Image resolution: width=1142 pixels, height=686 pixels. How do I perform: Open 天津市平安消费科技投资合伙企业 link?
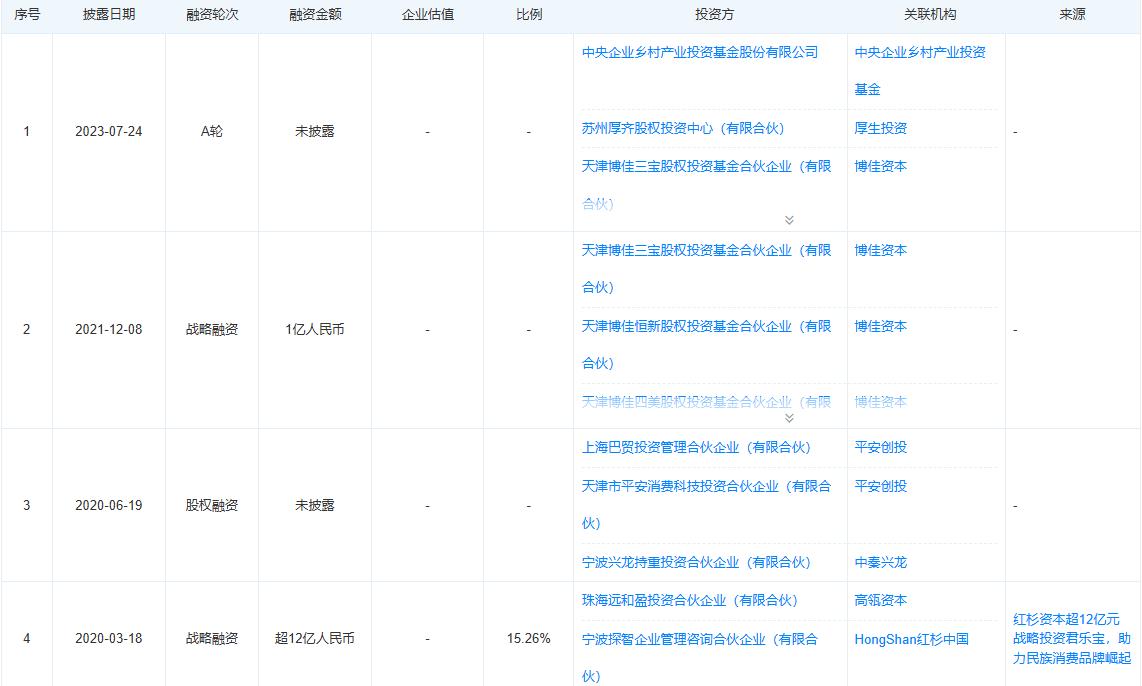point(706,505)
